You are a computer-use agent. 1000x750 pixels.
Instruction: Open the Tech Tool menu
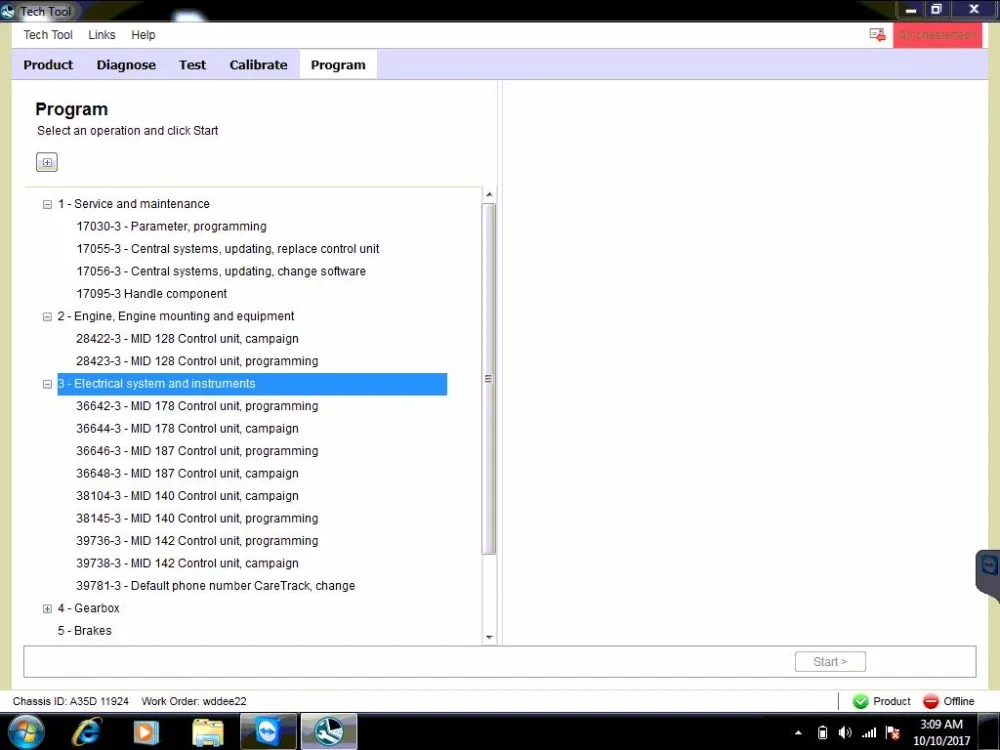[x=48, y=34]
